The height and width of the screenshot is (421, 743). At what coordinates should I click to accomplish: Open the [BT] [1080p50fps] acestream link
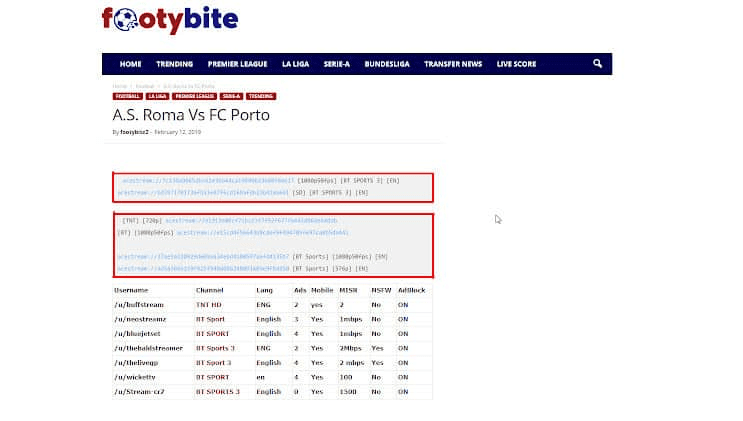pos(263,233)
